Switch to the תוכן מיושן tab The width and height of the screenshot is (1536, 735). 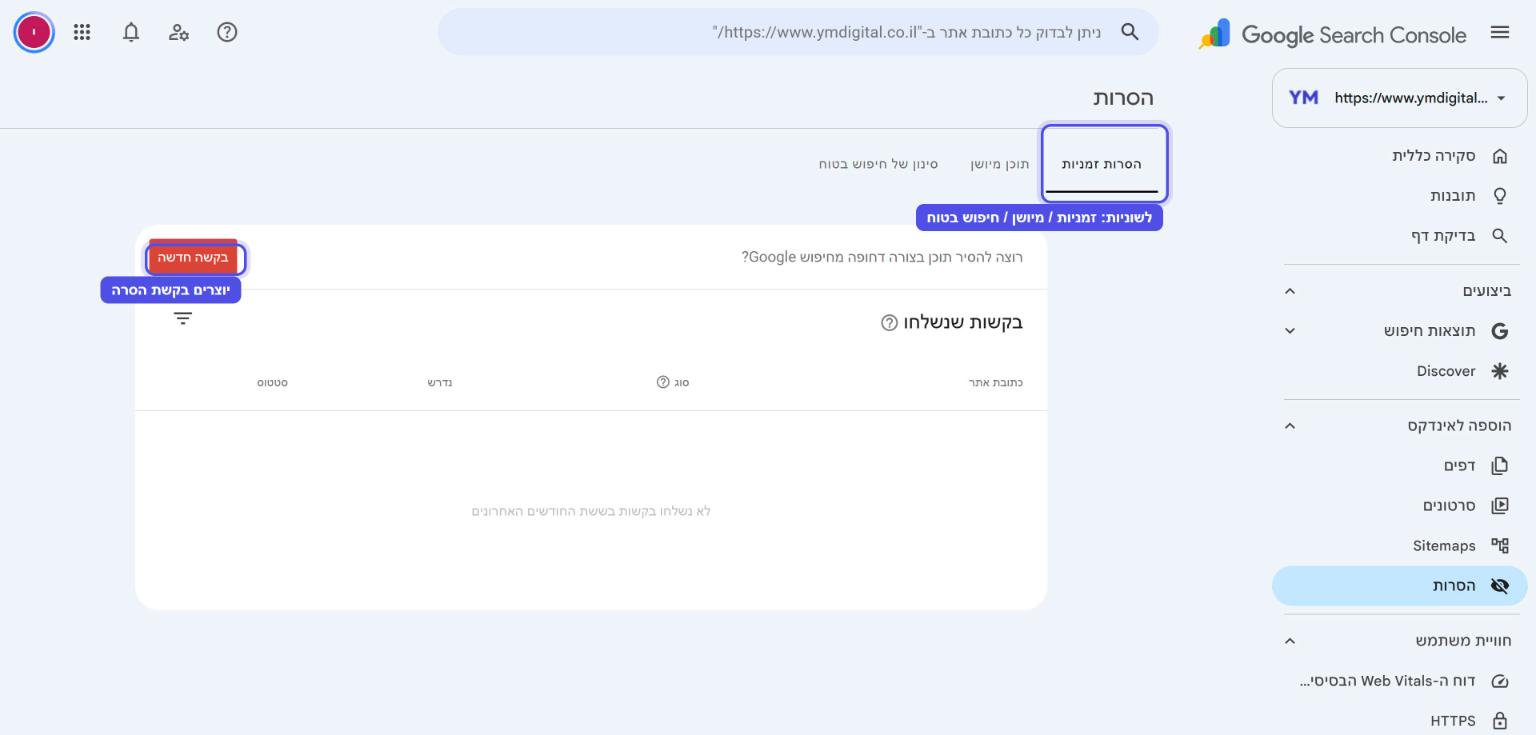[1000, 163]
